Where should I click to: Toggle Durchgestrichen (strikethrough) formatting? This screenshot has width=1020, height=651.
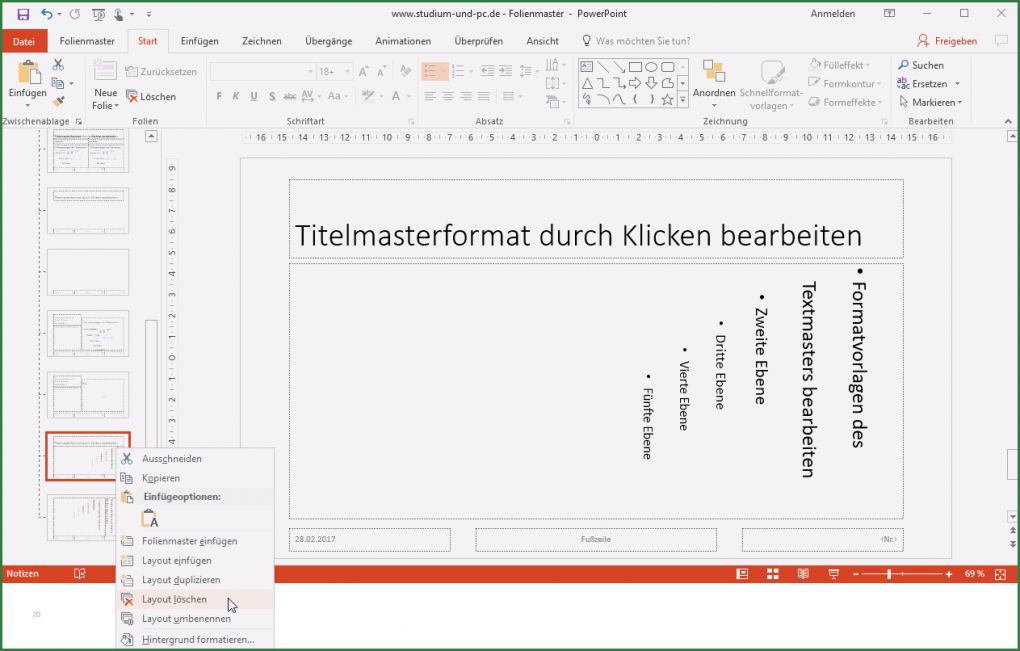(x=289, y=96)
